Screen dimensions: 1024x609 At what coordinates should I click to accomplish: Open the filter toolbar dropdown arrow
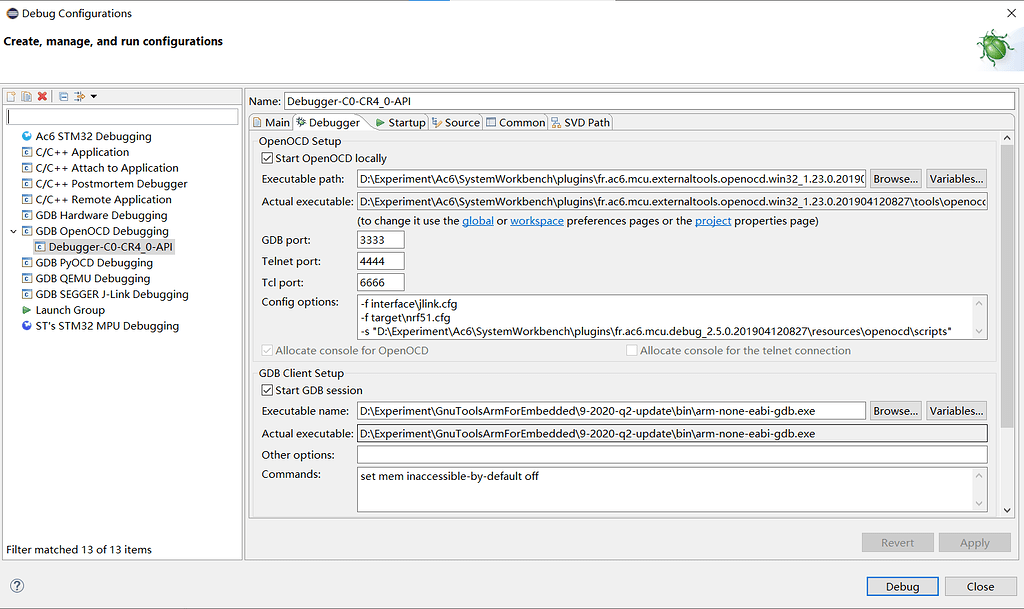[93, 96]
